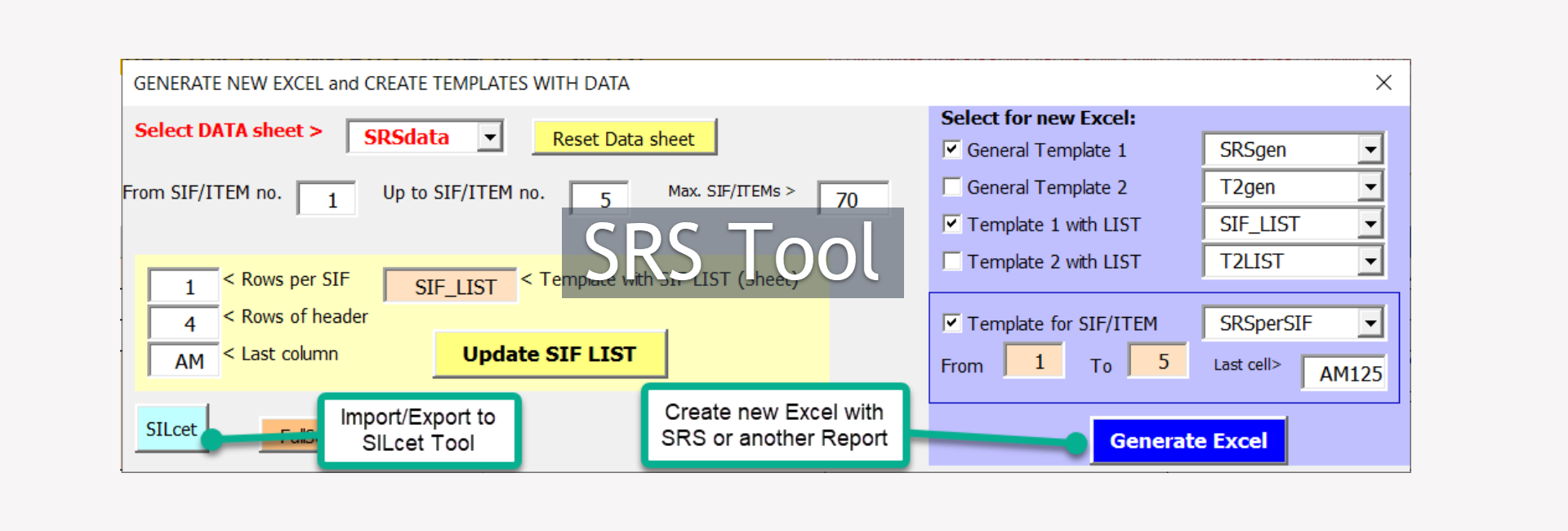Click the Last column field showing AM
This screenshot has height=531, width=1568.
185,361
